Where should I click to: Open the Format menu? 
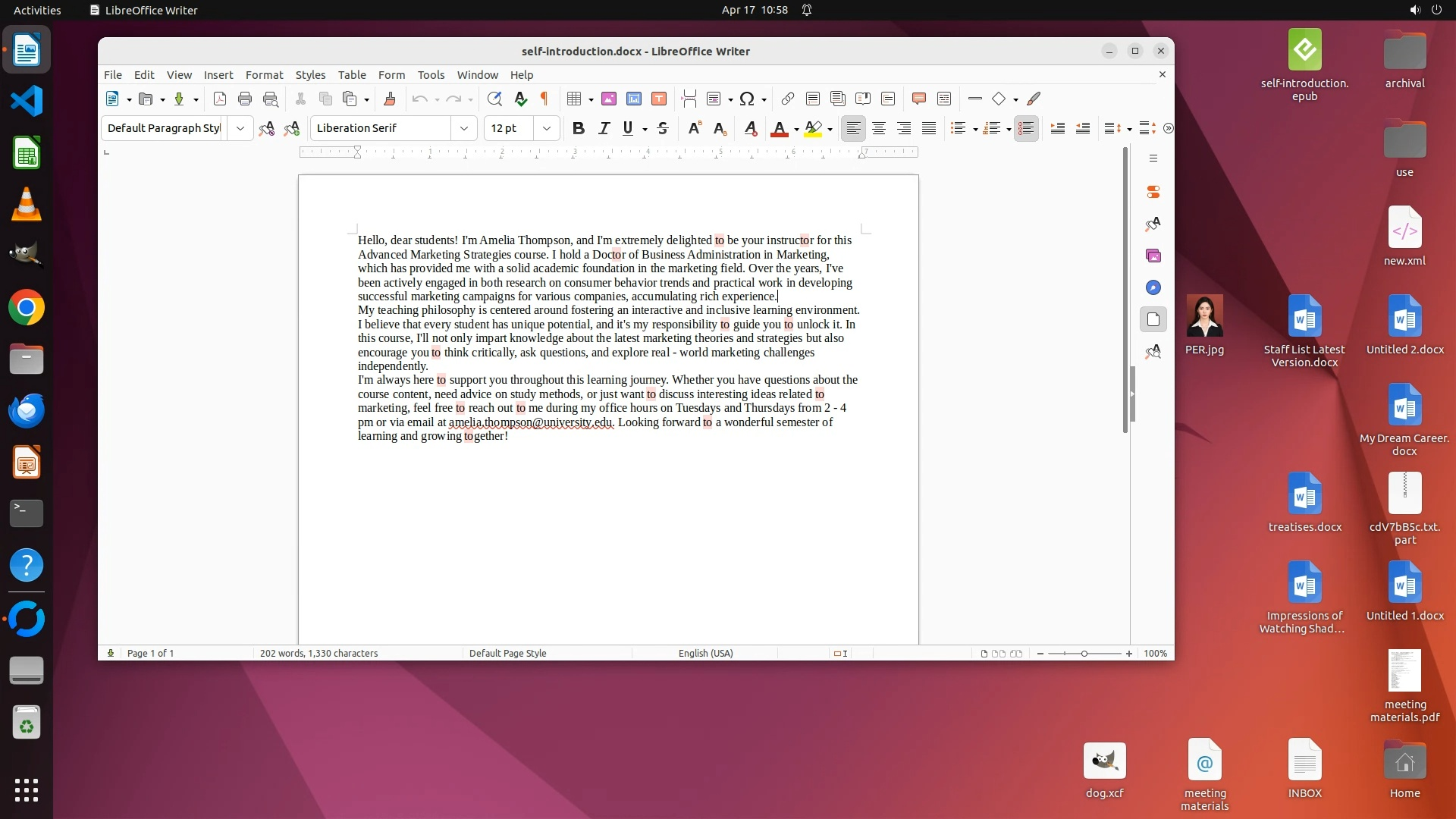(264, 74)
